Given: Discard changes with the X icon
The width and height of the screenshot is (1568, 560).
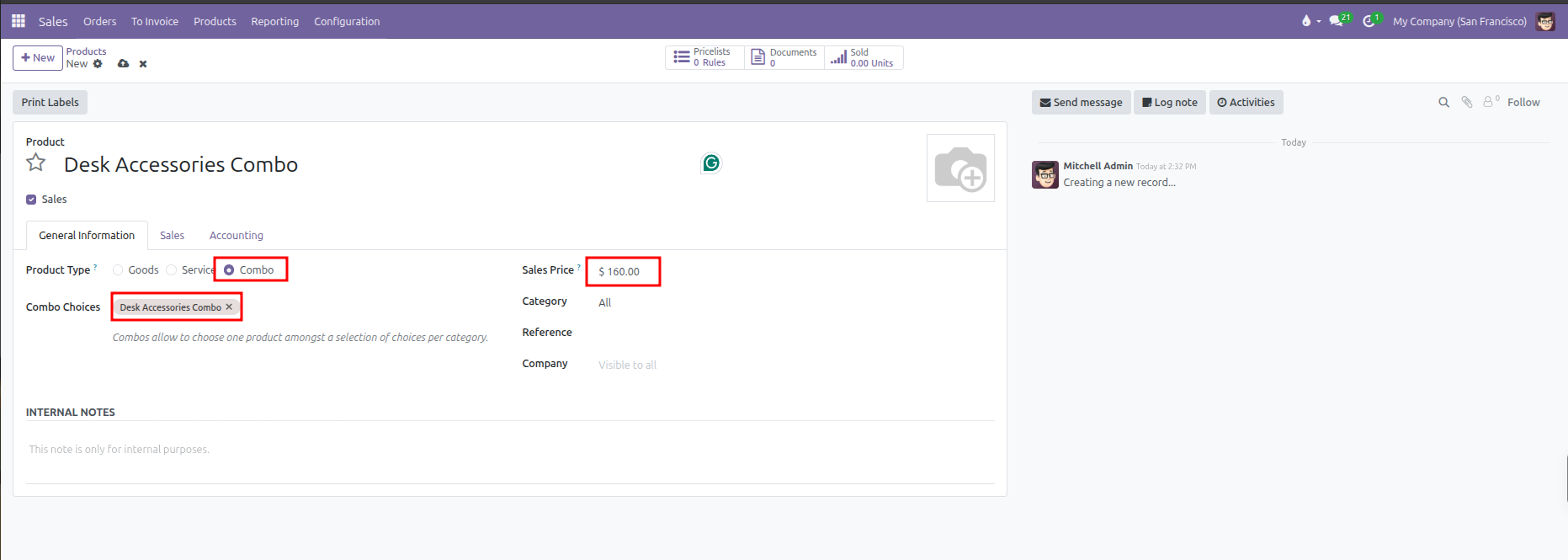Looking at the screenshot, I should coord(143,64).
